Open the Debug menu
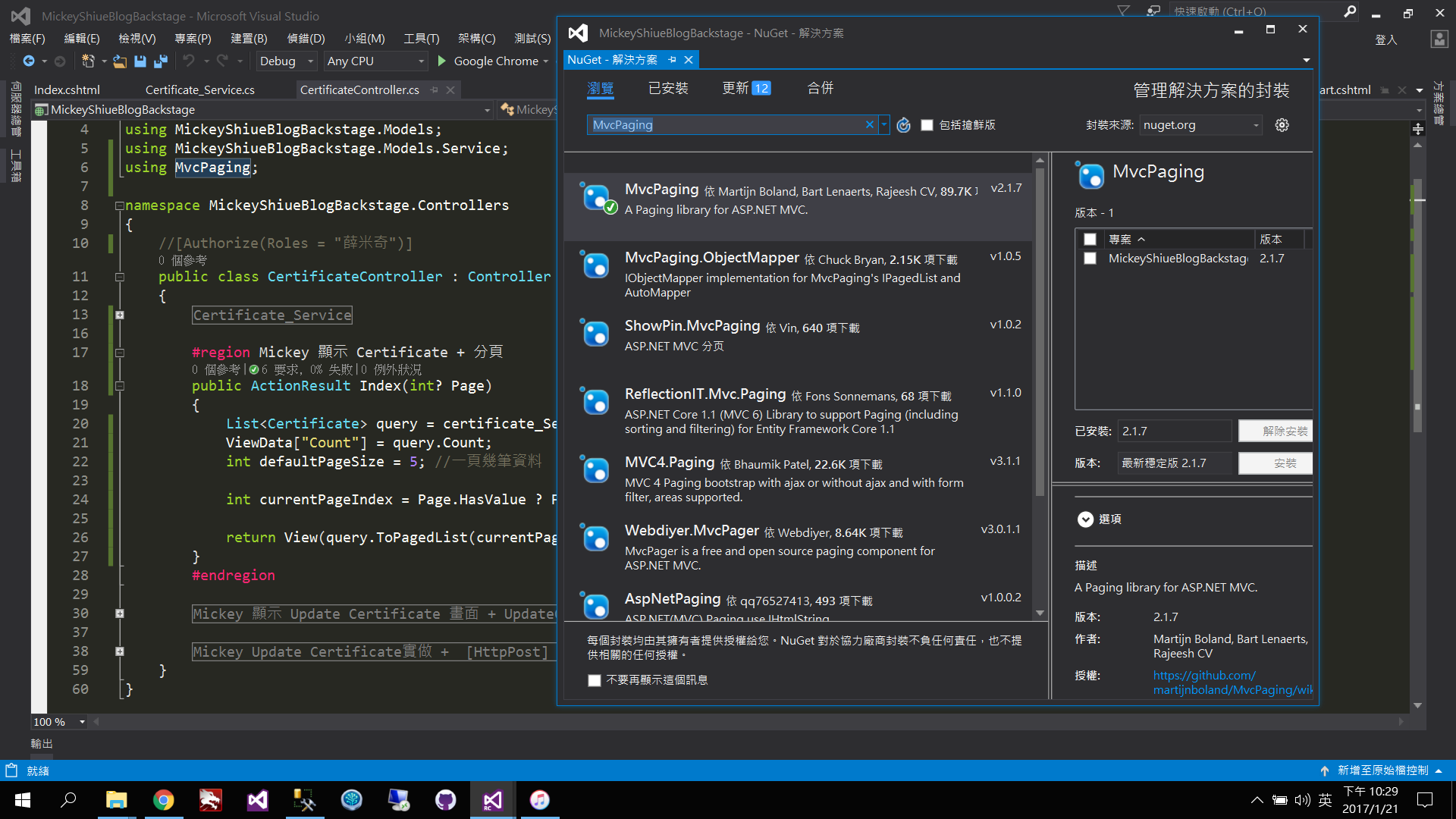The image size is (1456, 819). click(x=306, y=39)
